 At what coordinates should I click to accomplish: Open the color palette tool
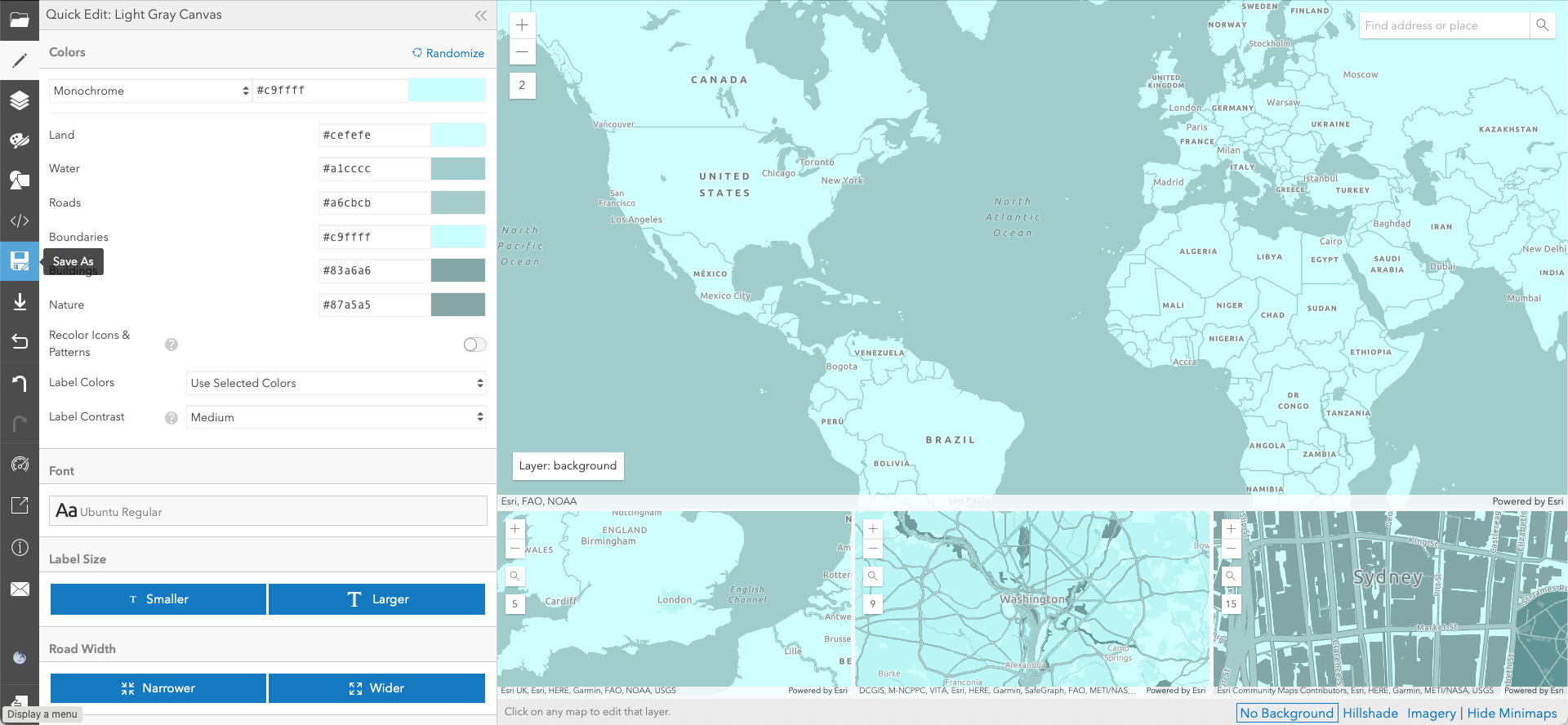(x=20, y=140)
